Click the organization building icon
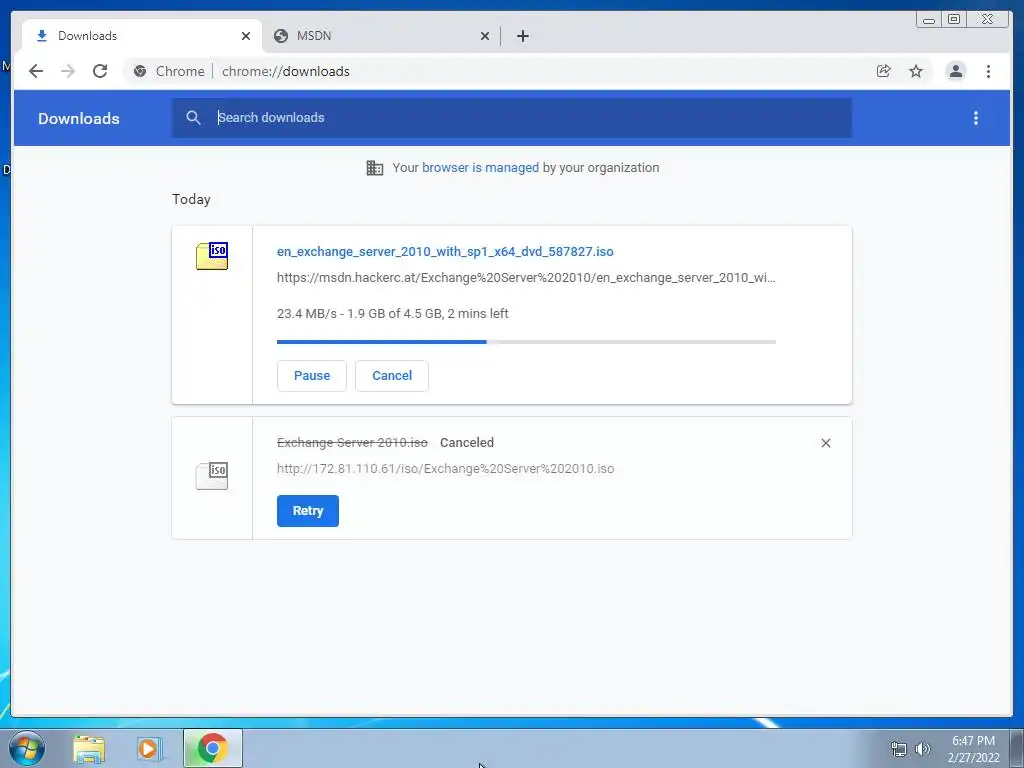 375,168
